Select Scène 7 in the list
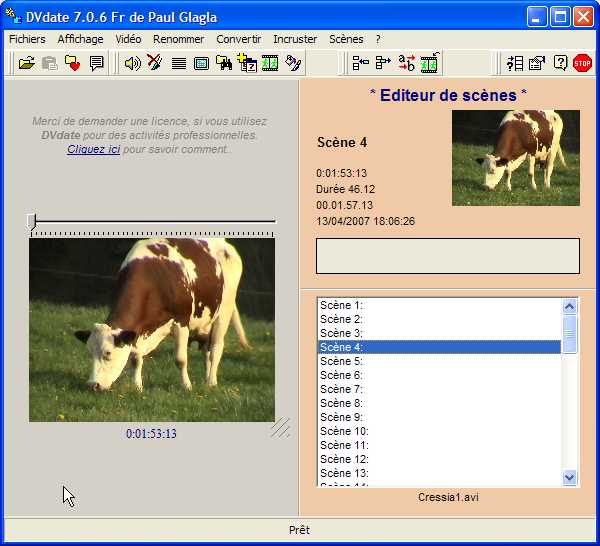Screen dimensions: 600x546 tap(439, 389)
